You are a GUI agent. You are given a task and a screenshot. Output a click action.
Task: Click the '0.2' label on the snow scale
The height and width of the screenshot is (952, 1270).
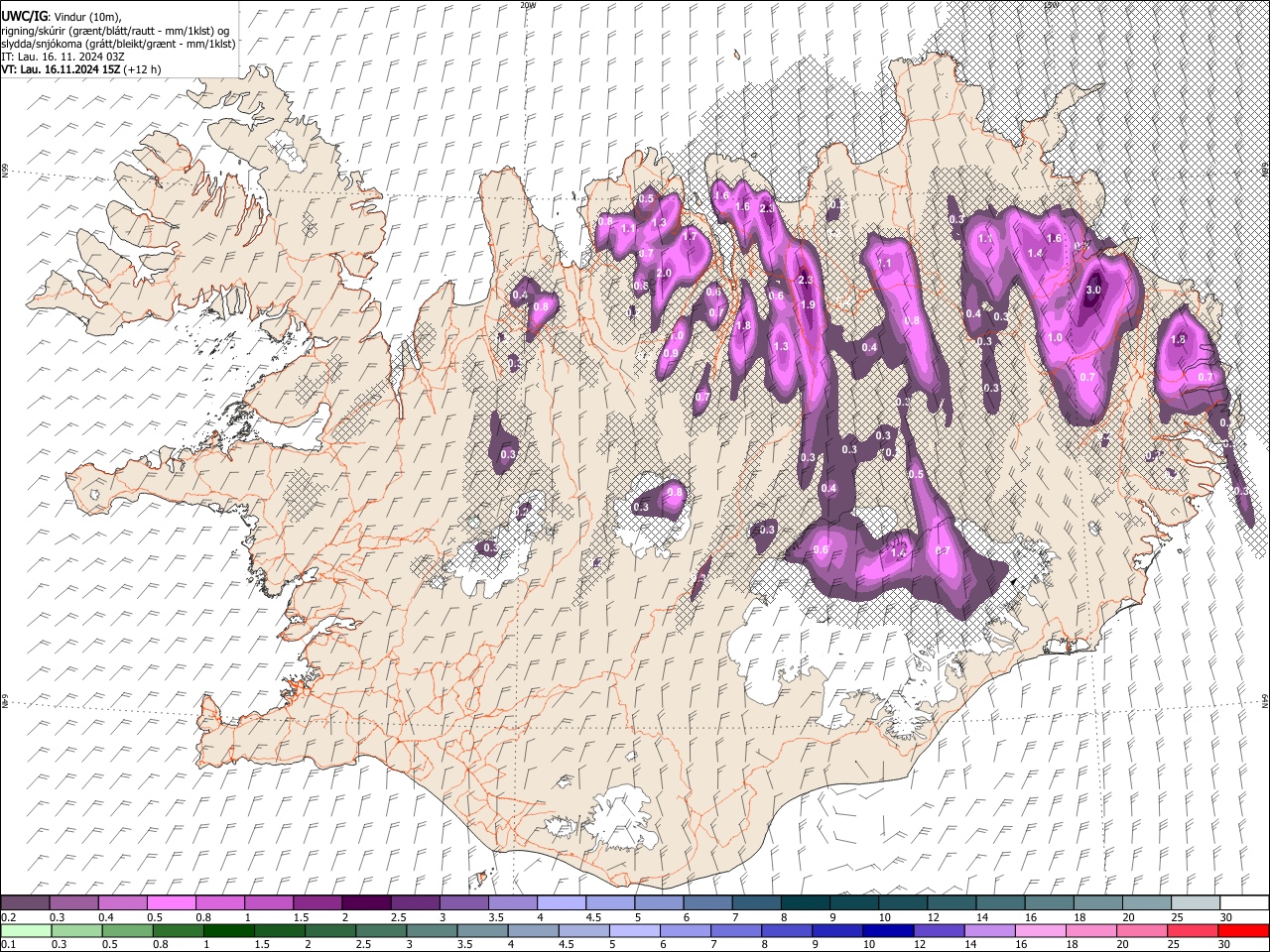click(9, 917)
